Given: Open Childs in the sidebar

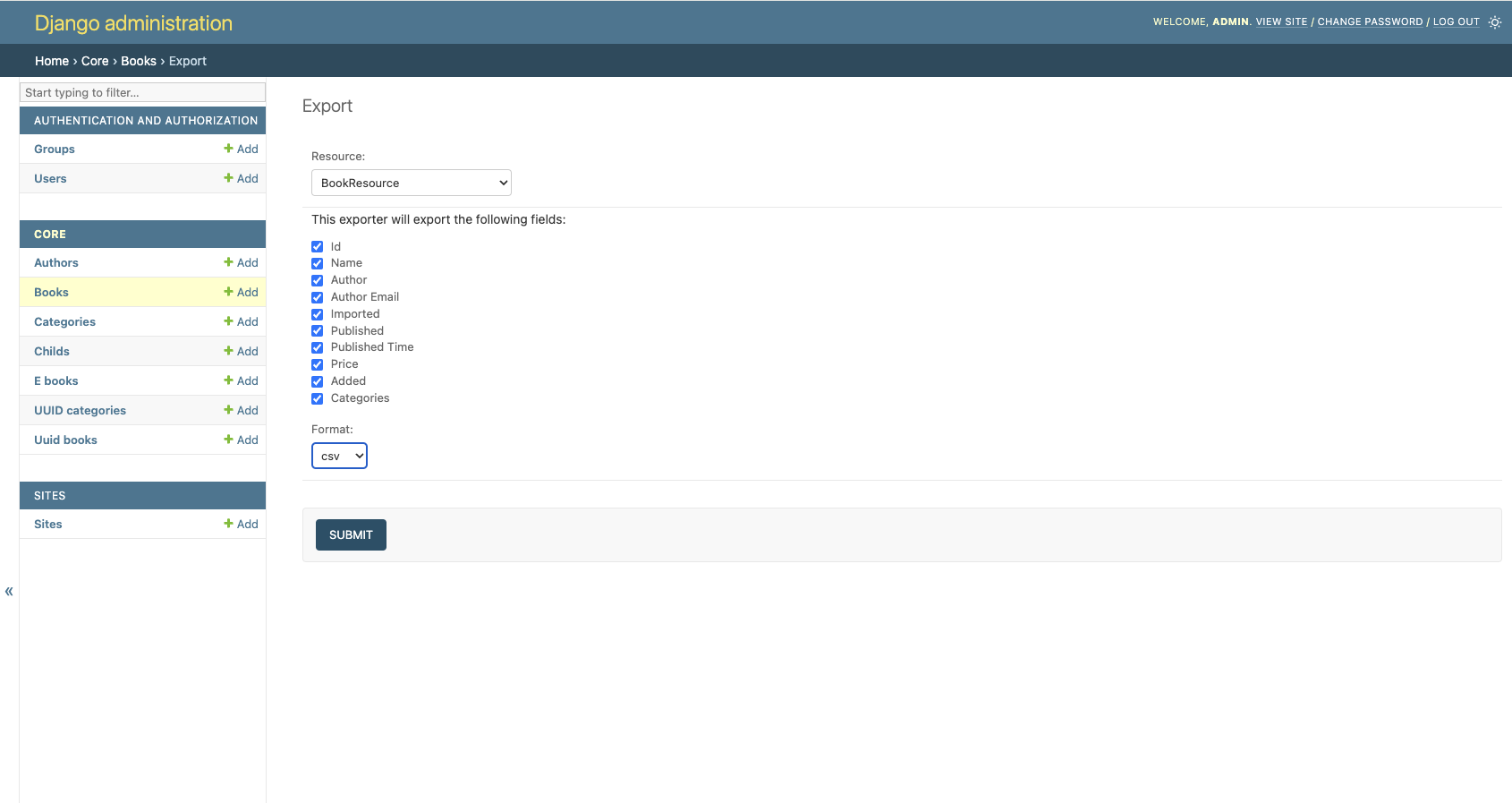Looking at the screenshot, I should coord(52,351).
